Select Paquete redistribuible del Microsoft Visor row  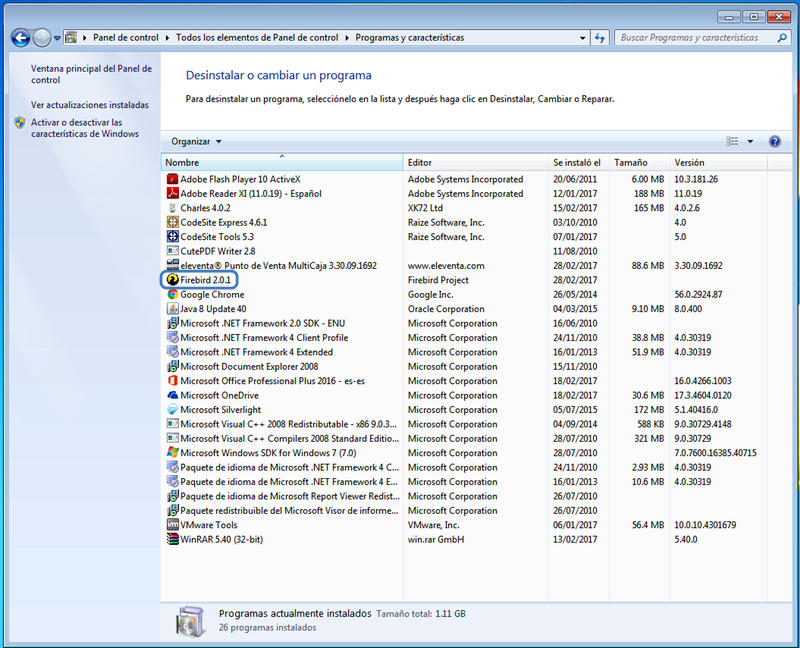[464, 510]
